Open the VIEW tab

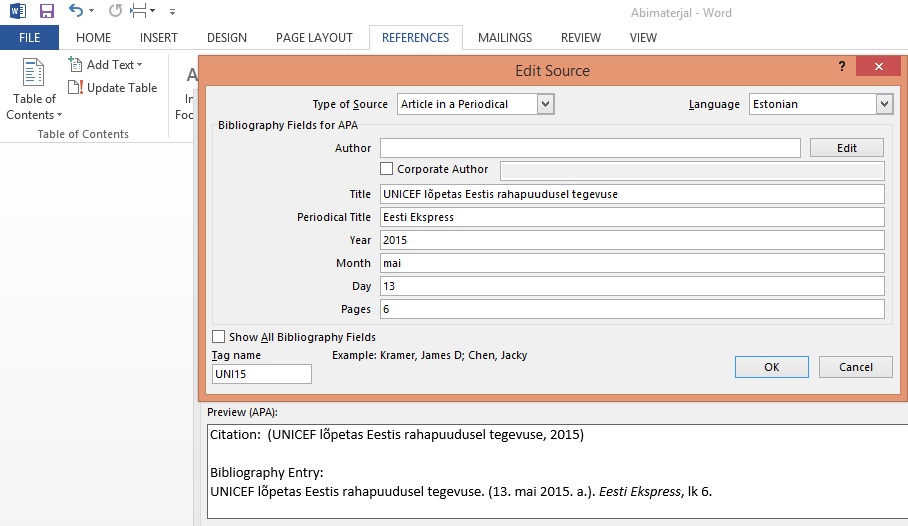pos(643,38)
